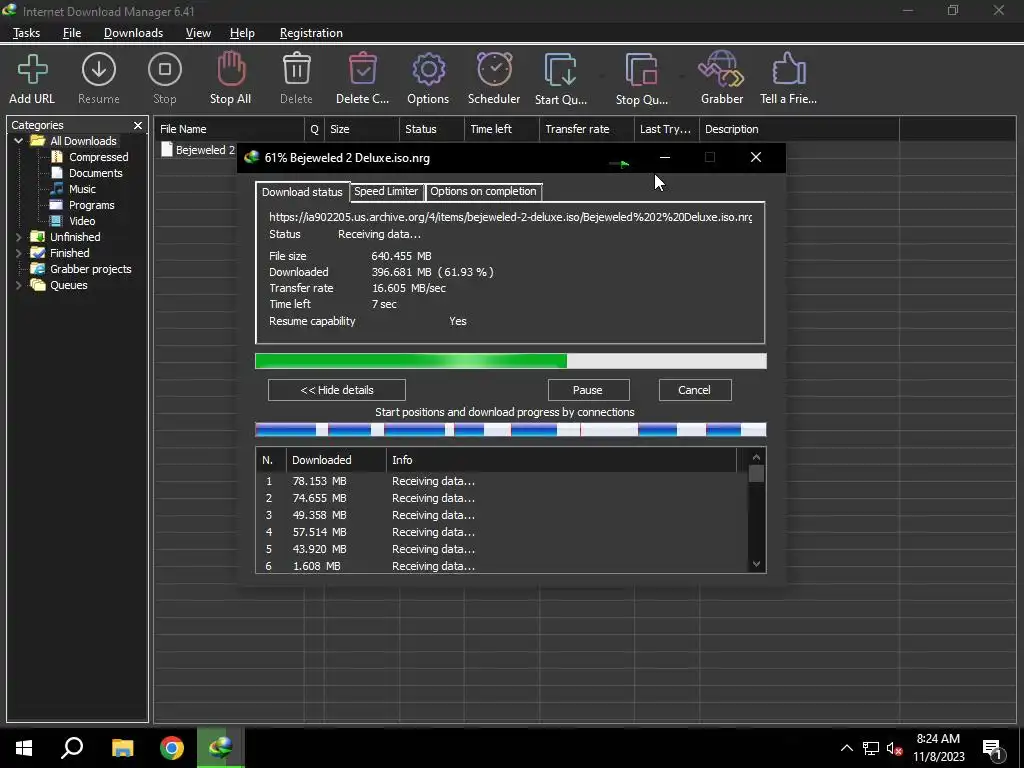Sort by Description column header
This screenshot has height=768, width=1024.
click(799, 129)
